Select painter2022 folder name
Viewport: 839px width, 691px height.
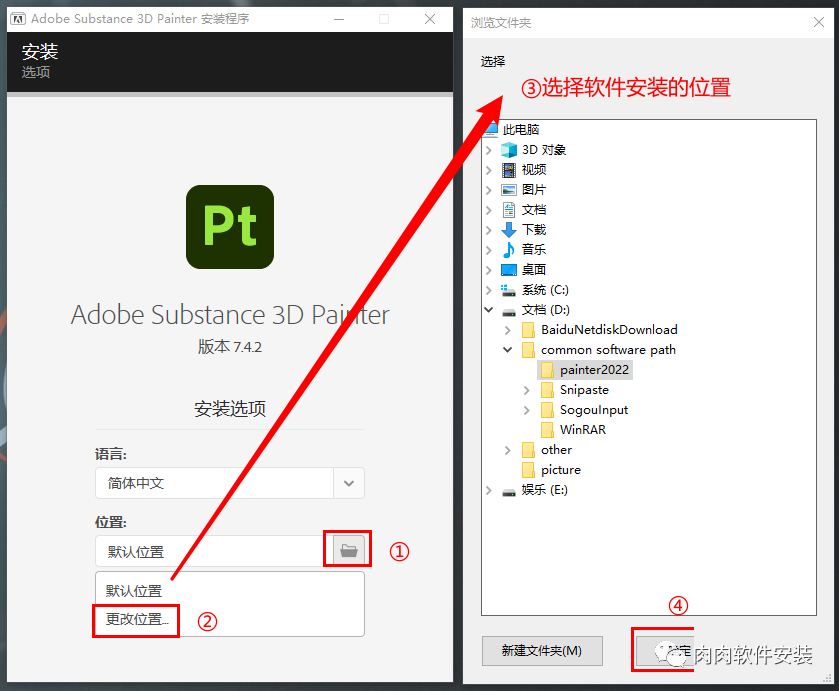[x=594, y=370]
